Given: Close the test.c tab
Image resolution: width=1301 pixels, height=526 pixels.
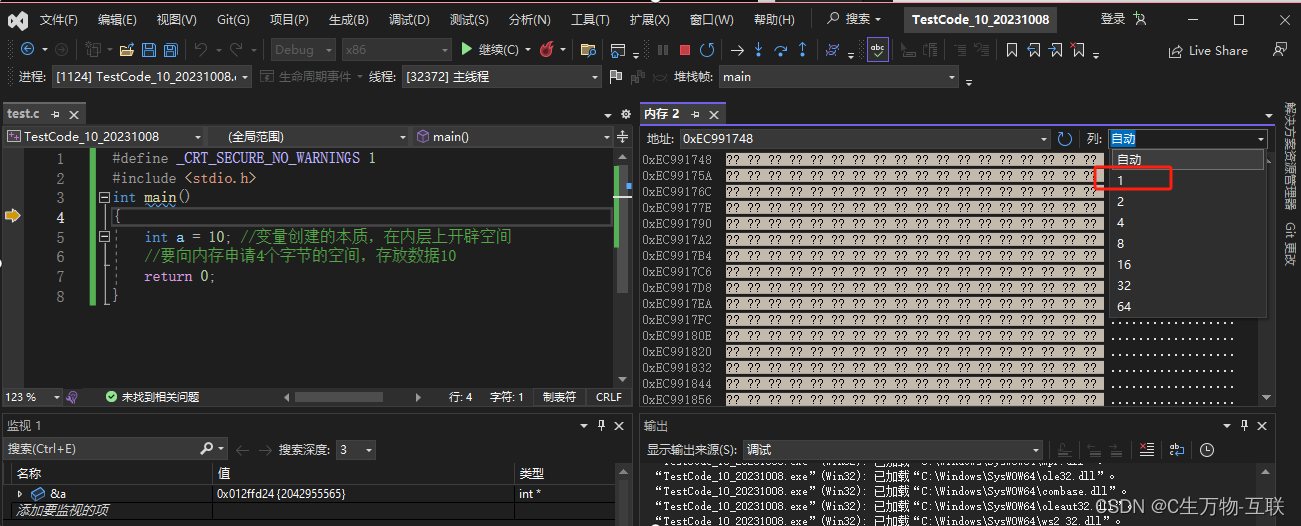Looking at the screenshot, I should [74, 115].
